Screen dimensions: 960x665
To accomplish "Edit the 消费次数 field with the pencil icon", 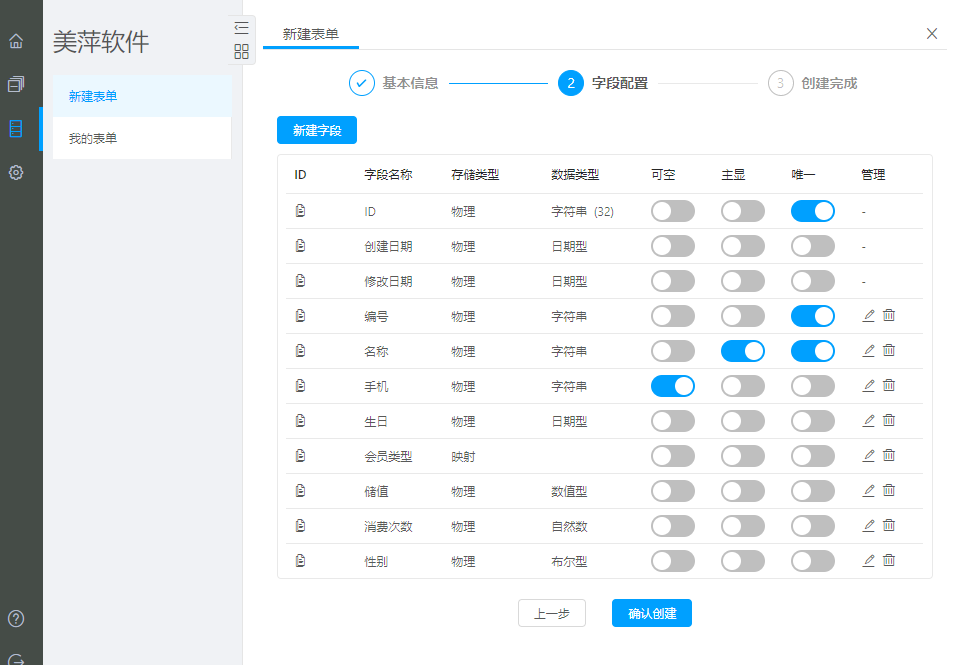I will 868,525.
